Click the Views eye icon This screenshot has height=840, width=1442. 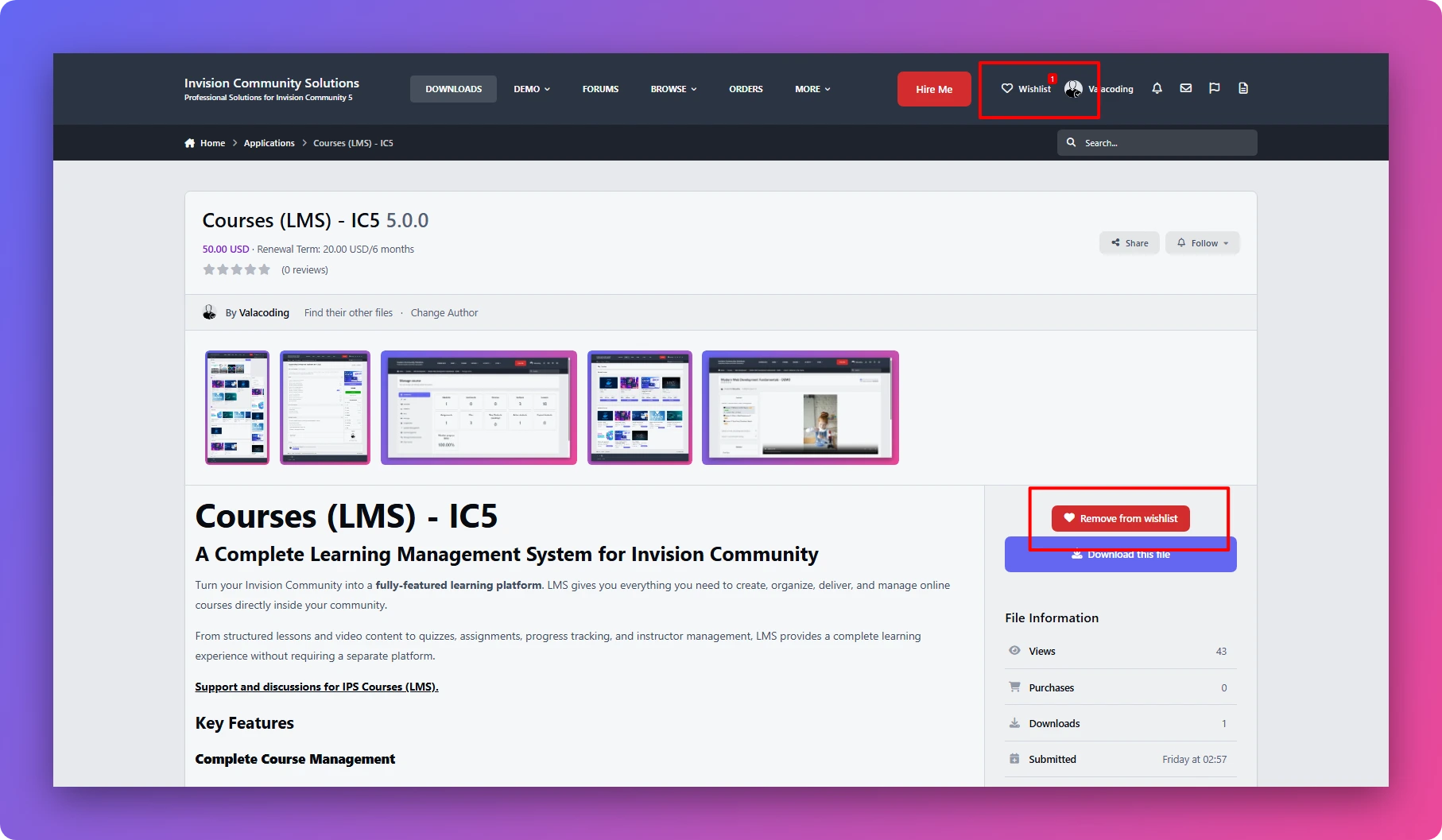tap(1014, 650)
